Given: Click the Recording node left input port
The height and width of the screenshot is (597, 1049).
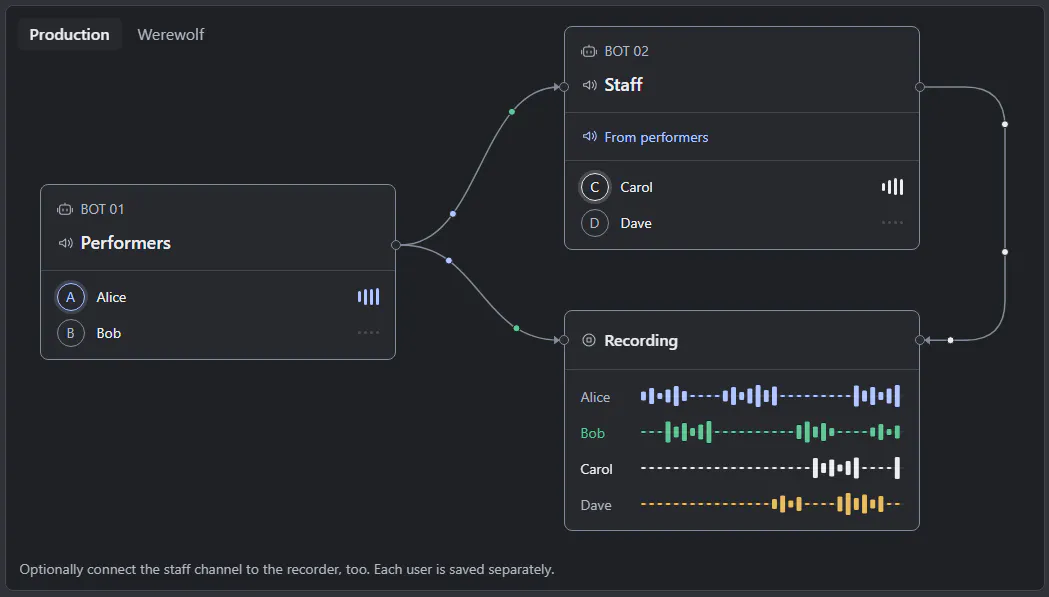Looking at the screenshot, I should 564,340.
